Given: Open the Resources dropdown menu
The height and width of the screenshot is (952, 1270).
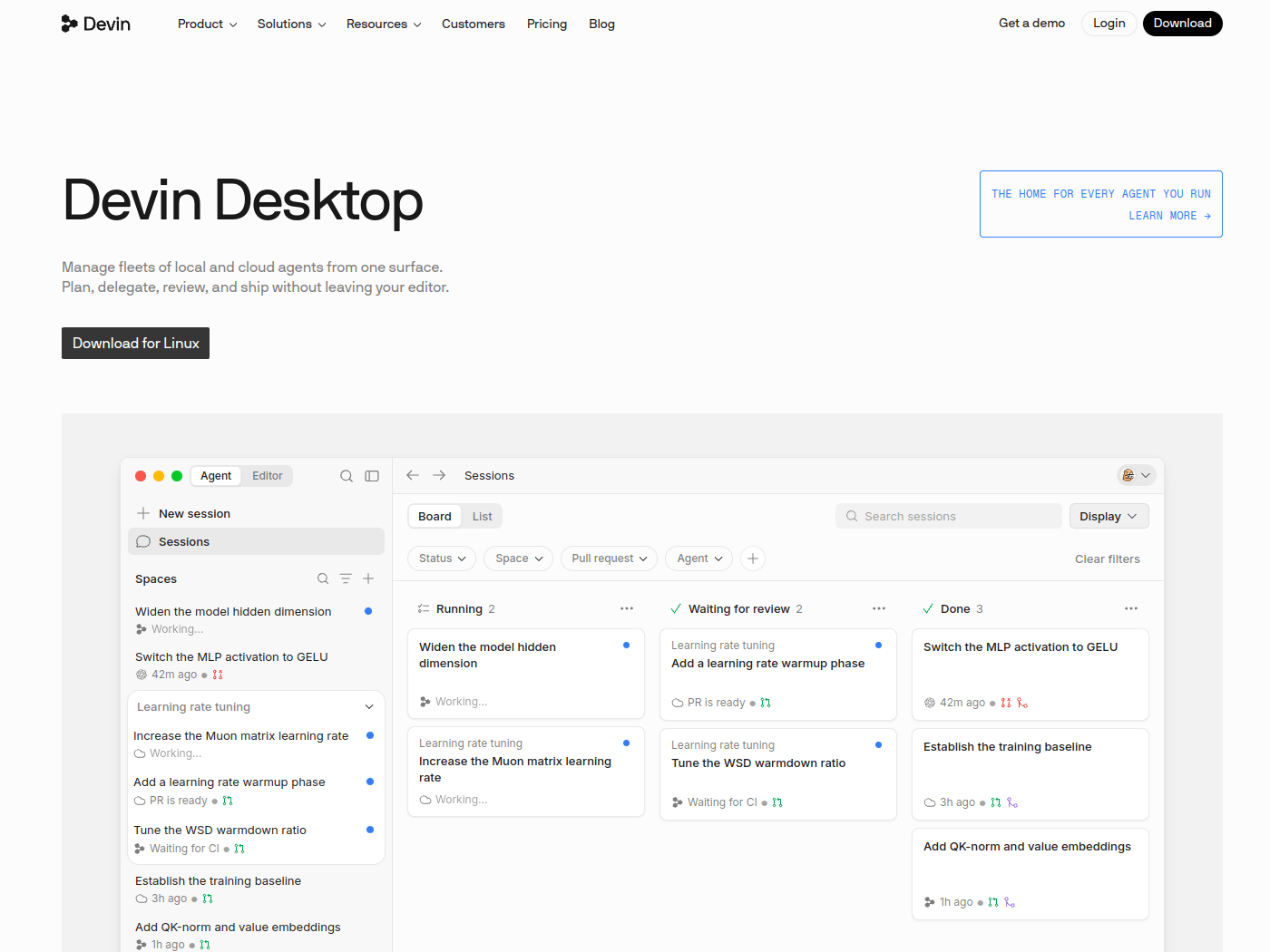Looking at the screenshot, I should [384, 24].
